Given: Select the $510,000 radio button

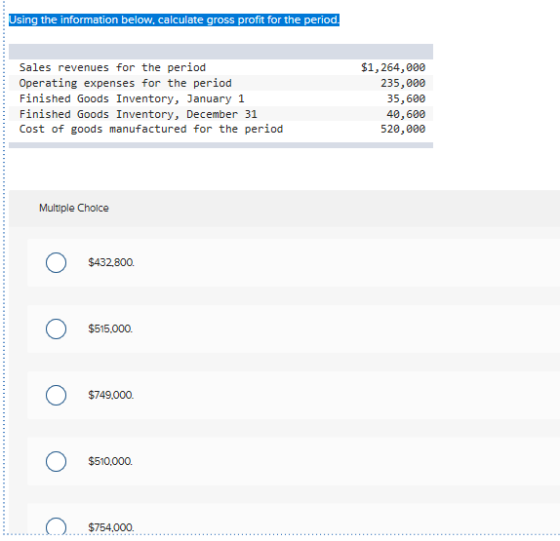Looking at the screenshot, I should [x=56, y=461].
